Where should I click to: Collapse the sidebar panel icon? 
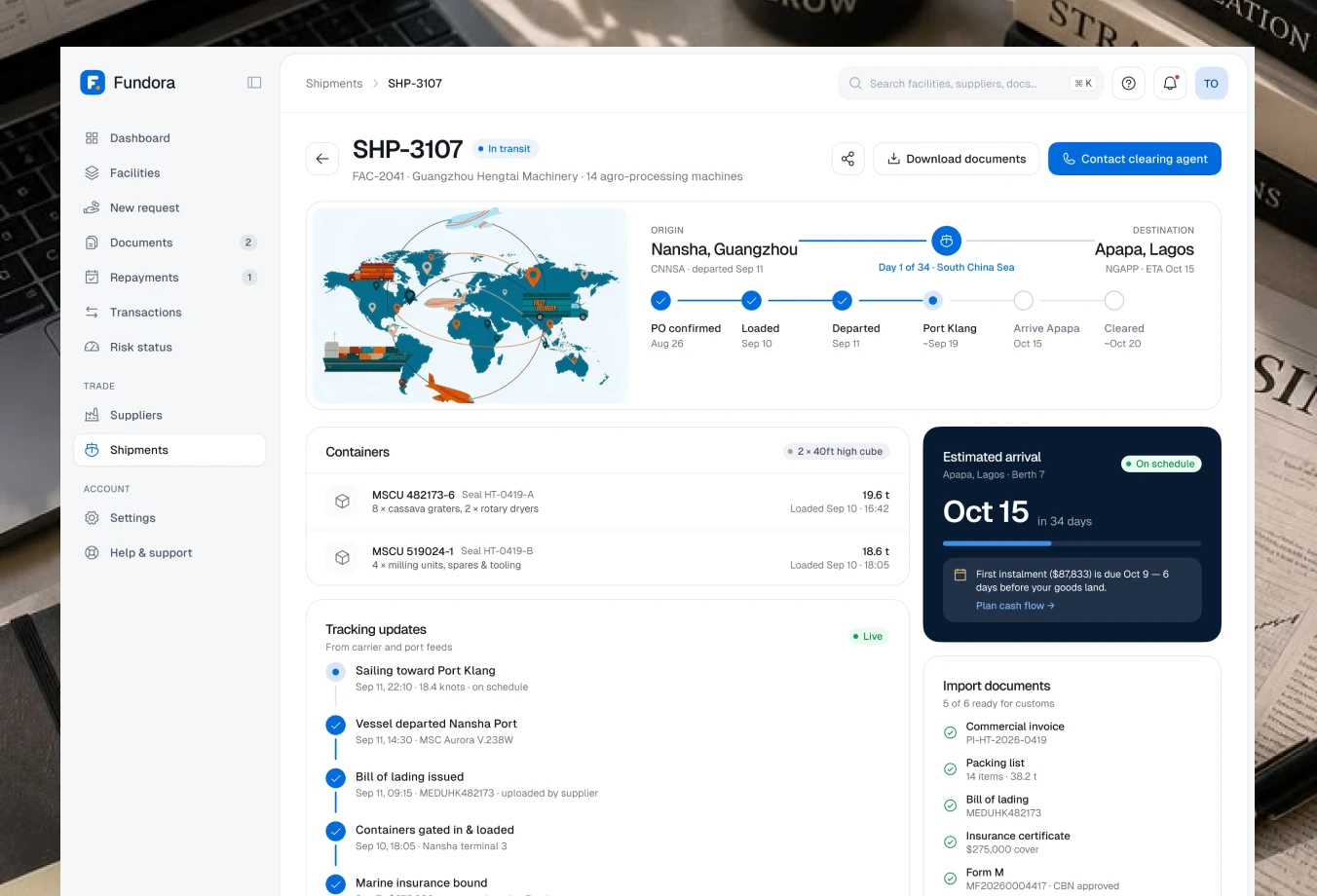[254, 83]
